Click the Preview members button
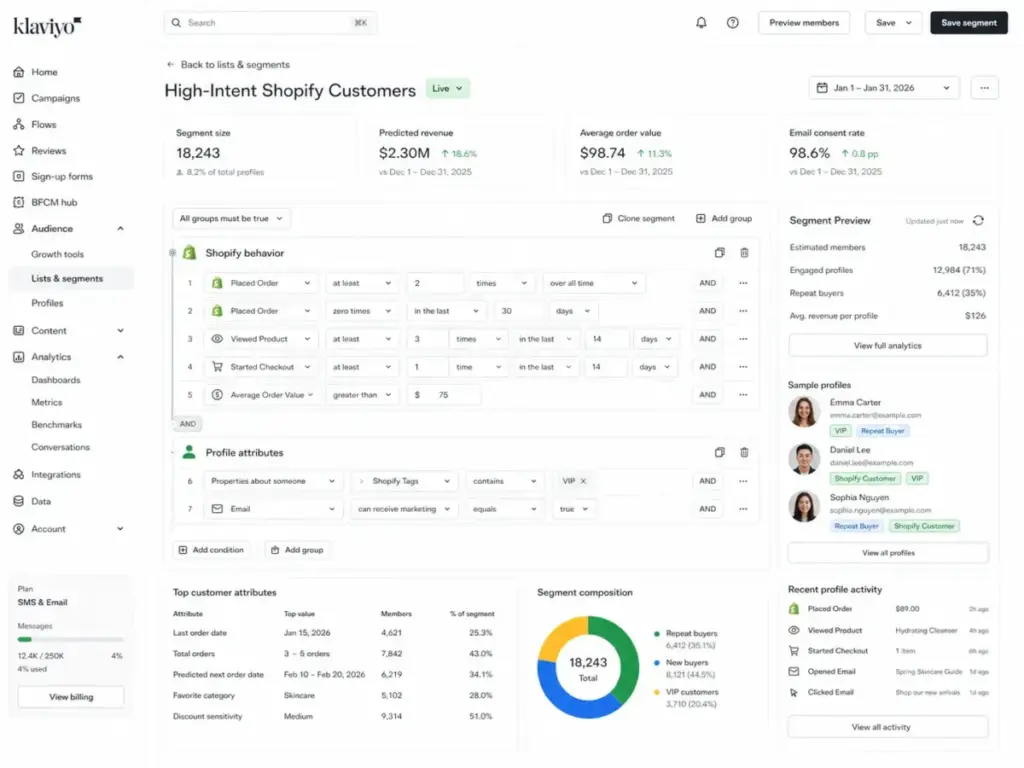Image resolution: width=1024 pixels, height=768 pixels. point(804,23)
